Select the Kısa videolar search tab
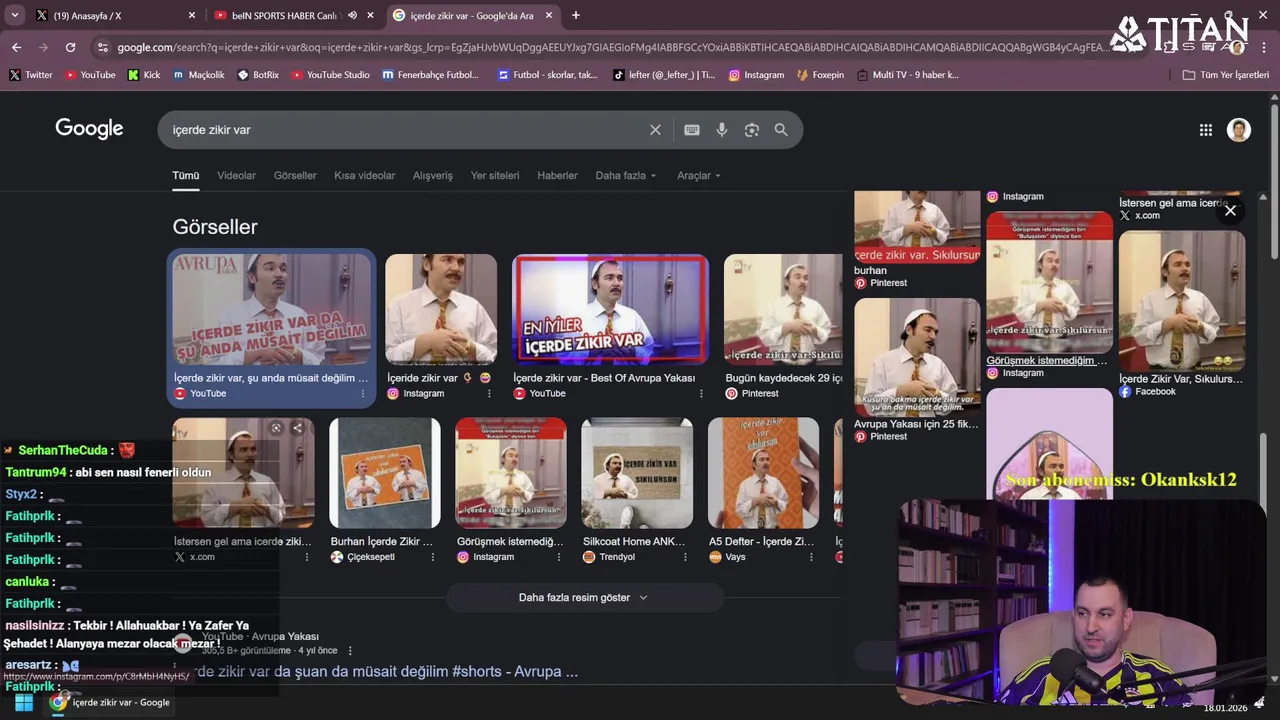The image size is (1280, 720). pos(364,175)
